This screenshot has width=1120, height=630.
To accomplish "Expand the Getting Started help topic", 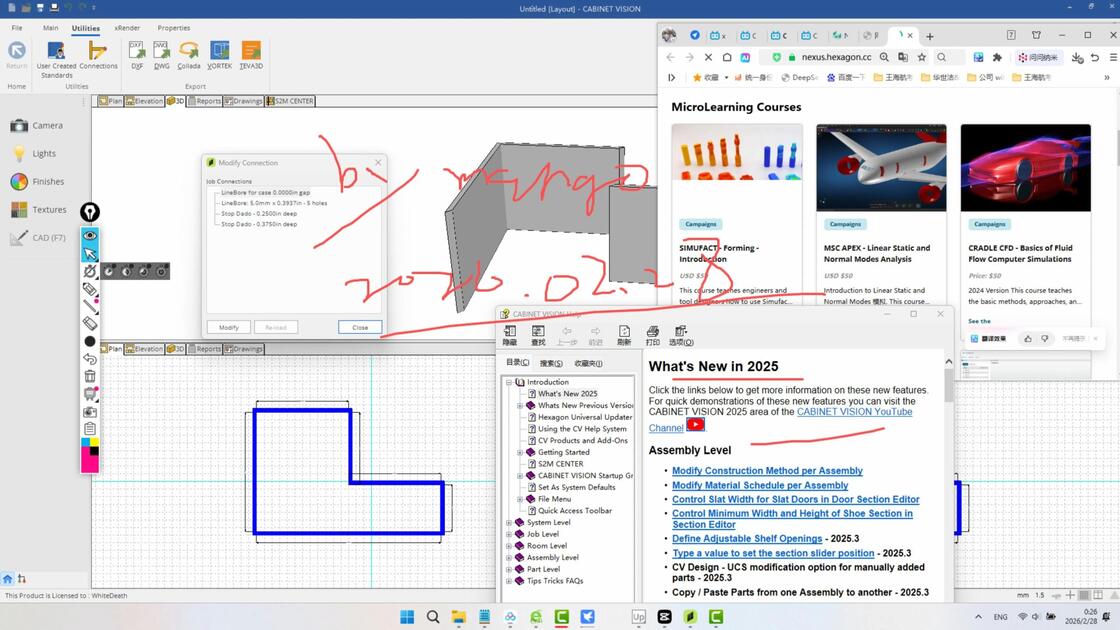I will point(520,452).
